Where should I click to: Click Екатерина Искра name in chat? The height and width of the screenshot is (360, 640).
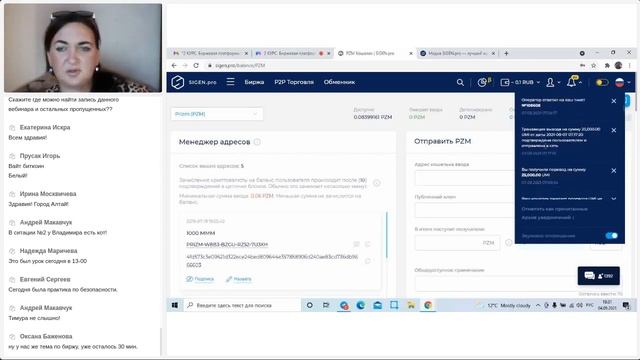[45, 127]
